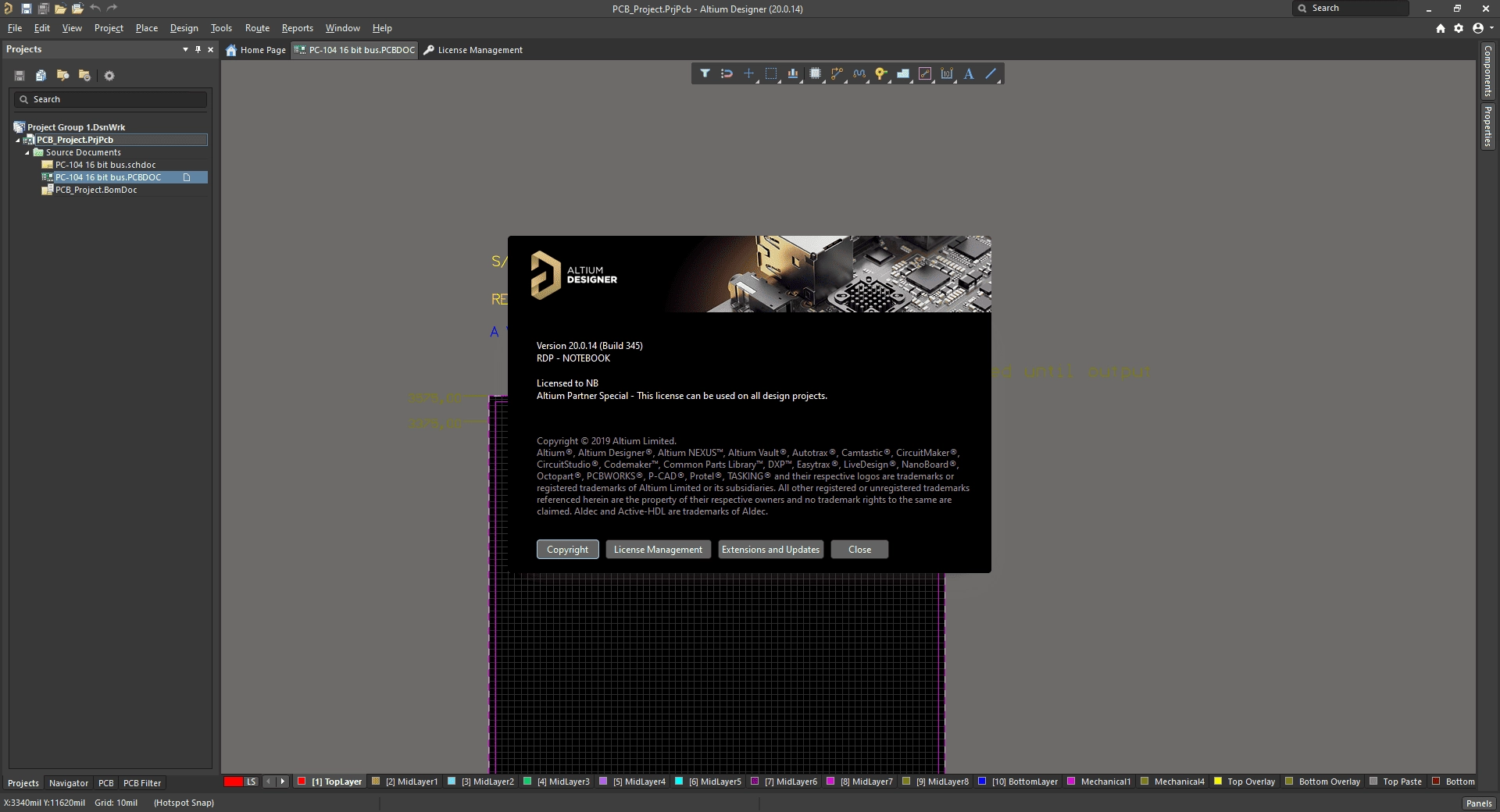
Task: Click the Home icon at top right
Action: click(1440, 28)
